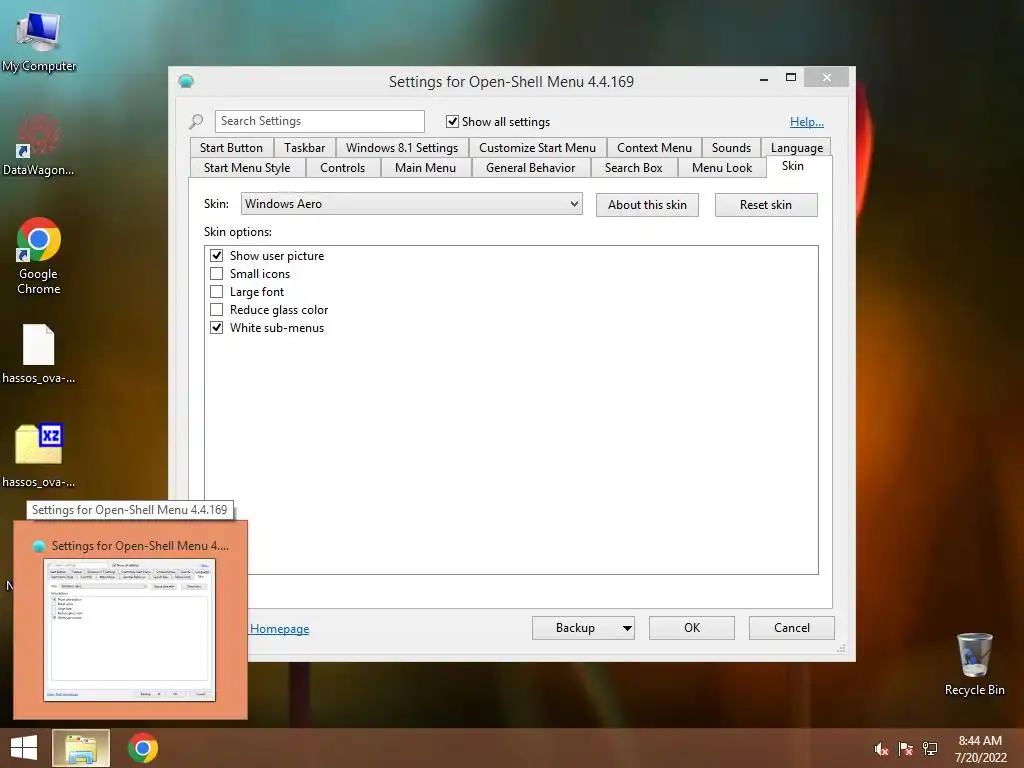The width and height of the screenshot is (1024, 768).
Task: Focus the Search Settings field
Action: click(319, 121)
